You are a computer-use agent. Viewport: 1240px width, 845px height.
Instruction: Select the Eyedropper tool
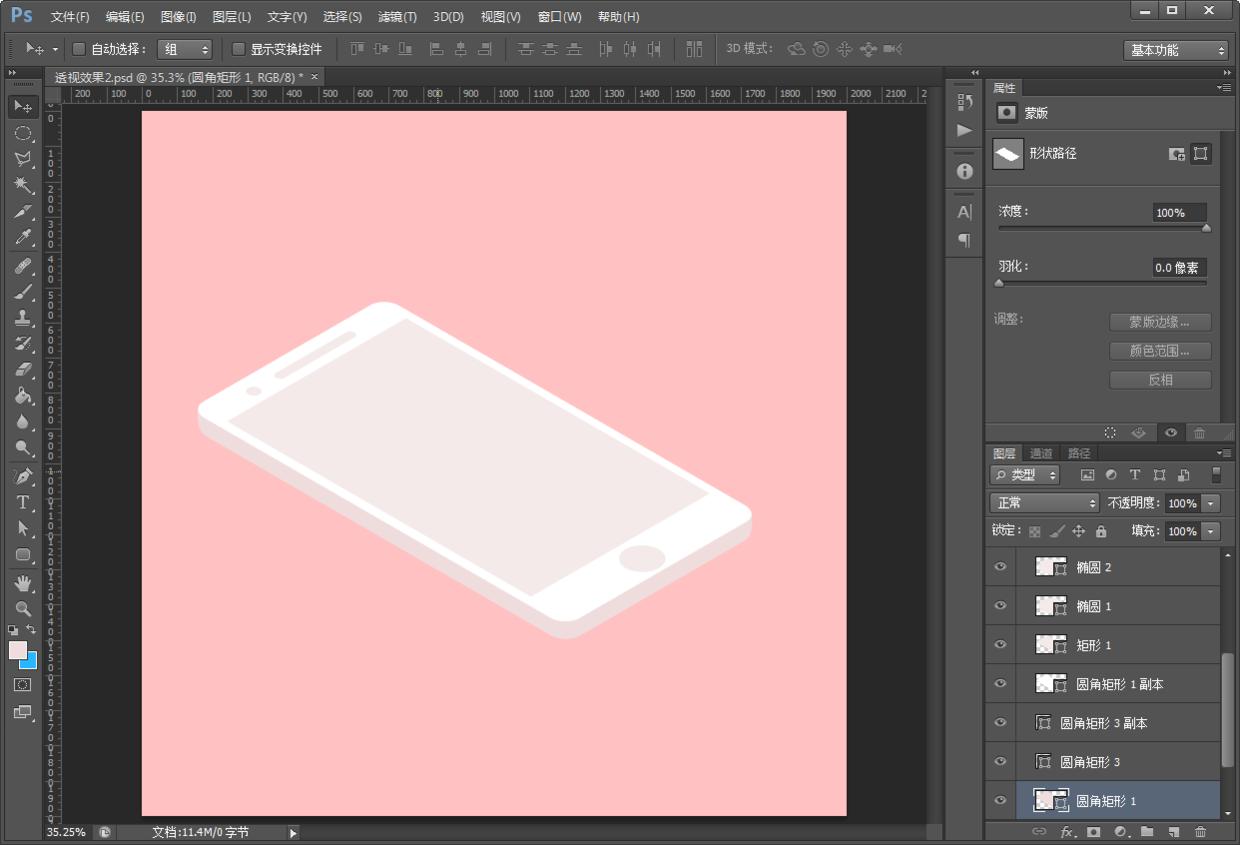[23, 238]
